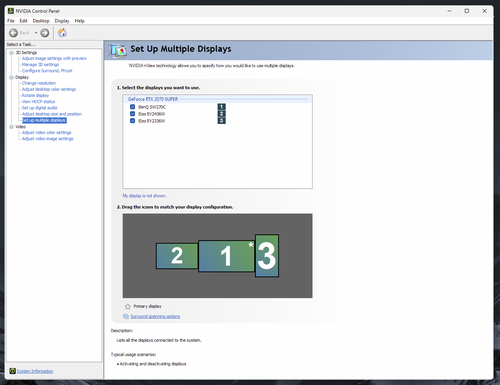
Task: Go to the Home page icon
Action: (62, 33)
